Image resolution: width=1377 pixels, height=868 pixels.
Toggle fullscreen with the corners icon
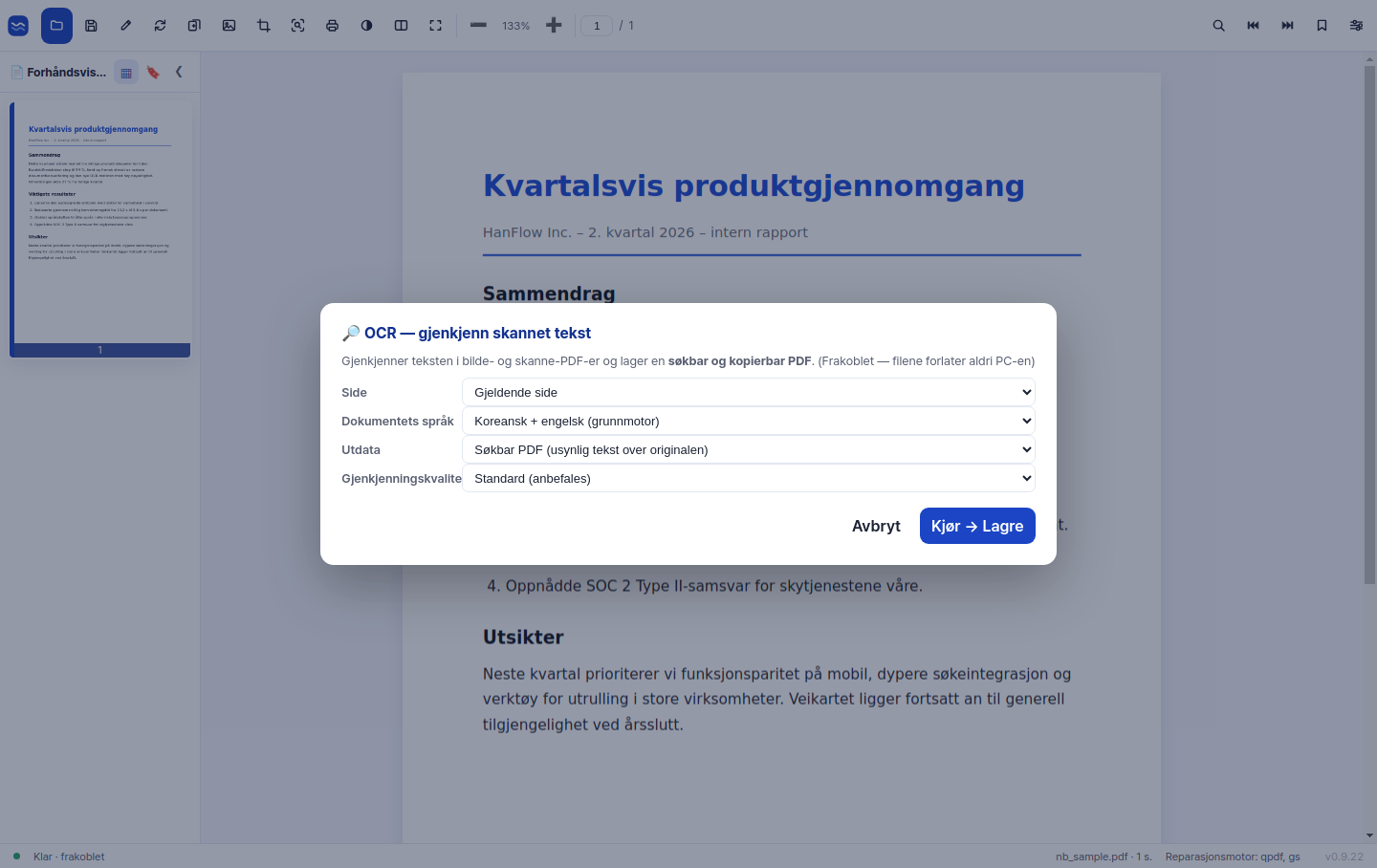click(435, 26)
